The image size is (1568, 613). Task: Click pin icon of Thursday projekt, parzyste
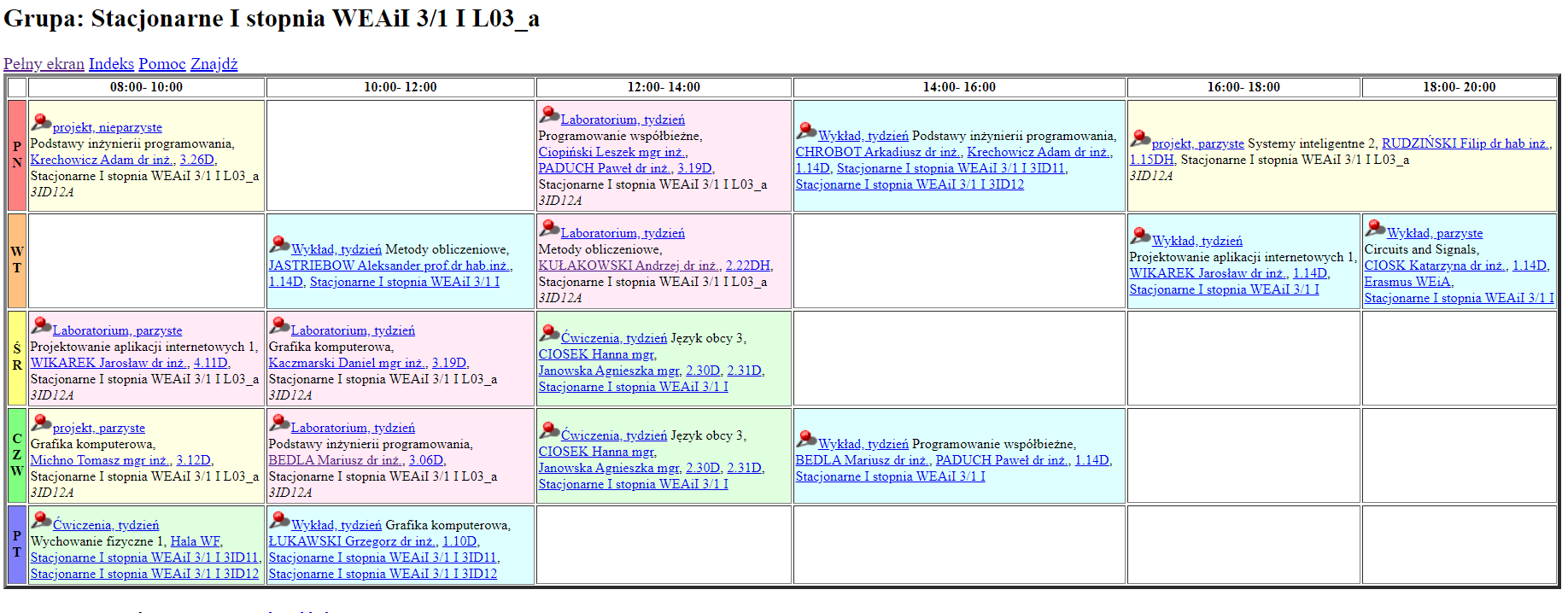[41, 423]
